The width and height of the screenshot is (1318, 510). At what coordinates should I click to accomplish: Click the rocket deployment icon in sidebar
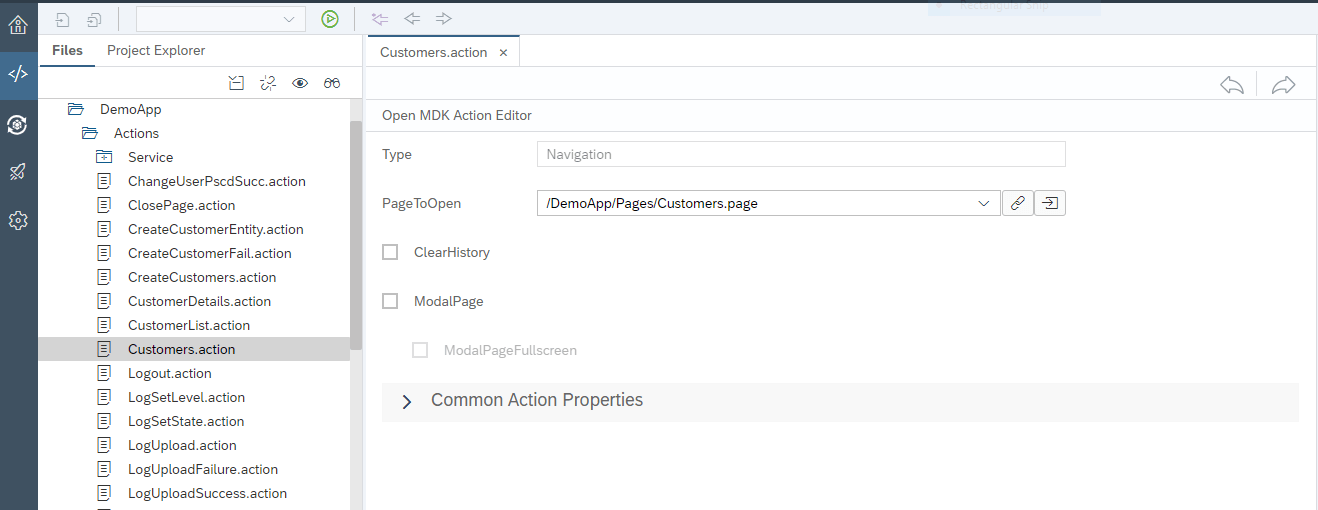click(x=18, y=172)
